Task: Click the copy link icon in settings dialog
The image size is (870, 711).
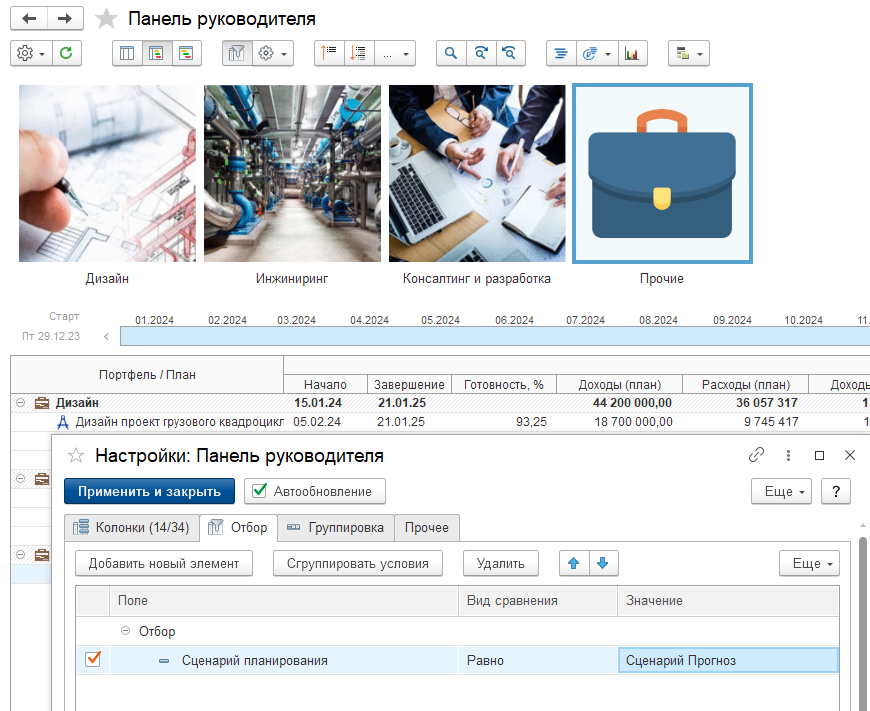Action: (757, 455)
